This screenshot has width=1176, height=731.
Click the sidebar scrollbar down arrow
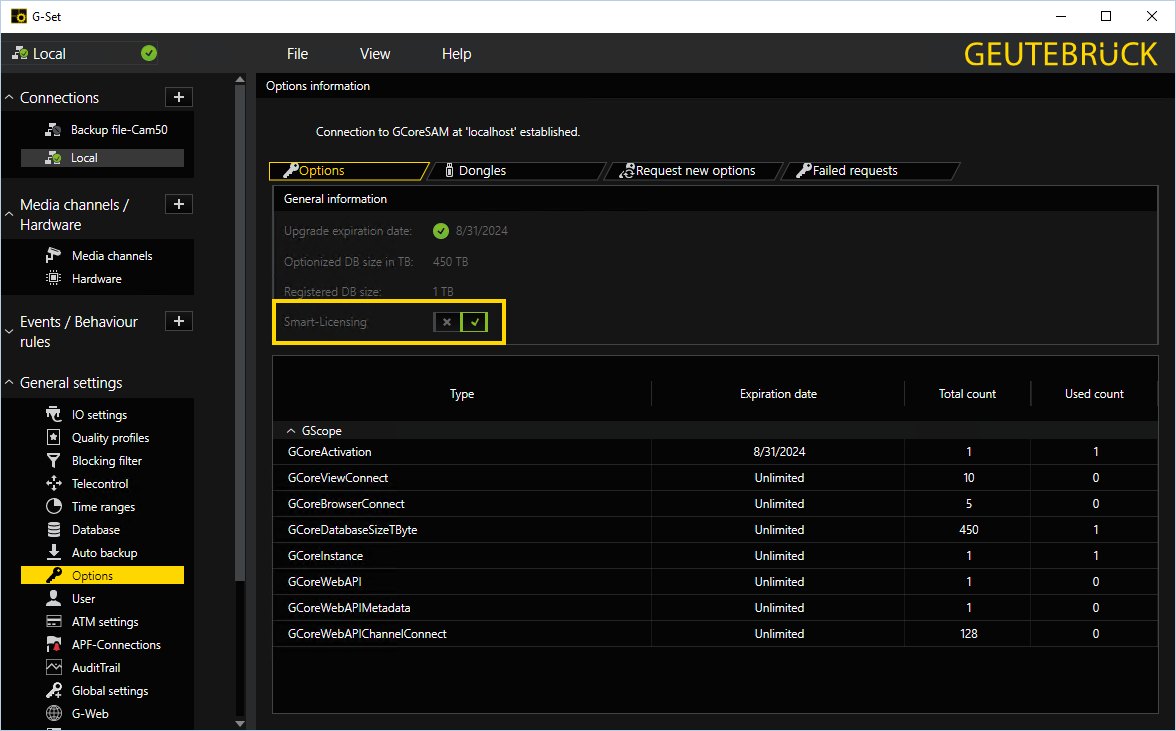point(239,723)
